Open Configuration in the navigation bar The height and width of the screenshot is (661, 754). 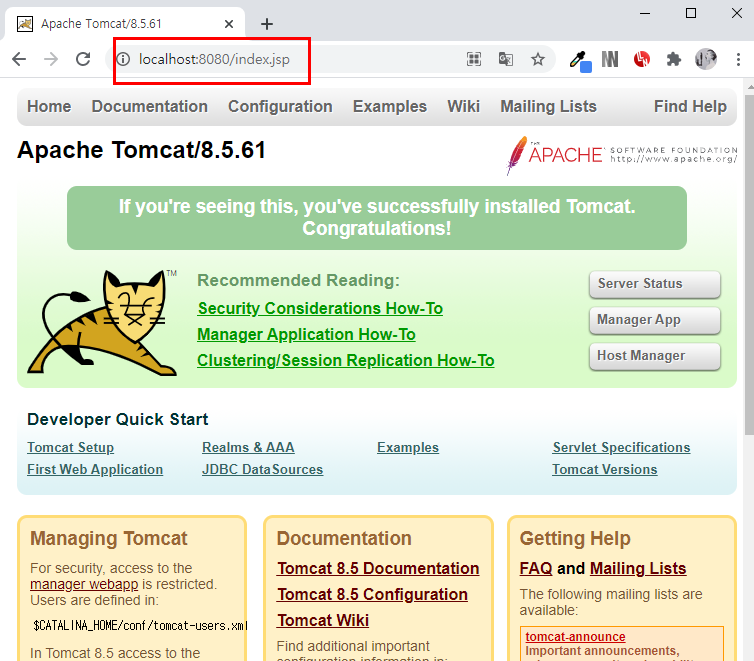pyautogui.click(x=280, y=106)
